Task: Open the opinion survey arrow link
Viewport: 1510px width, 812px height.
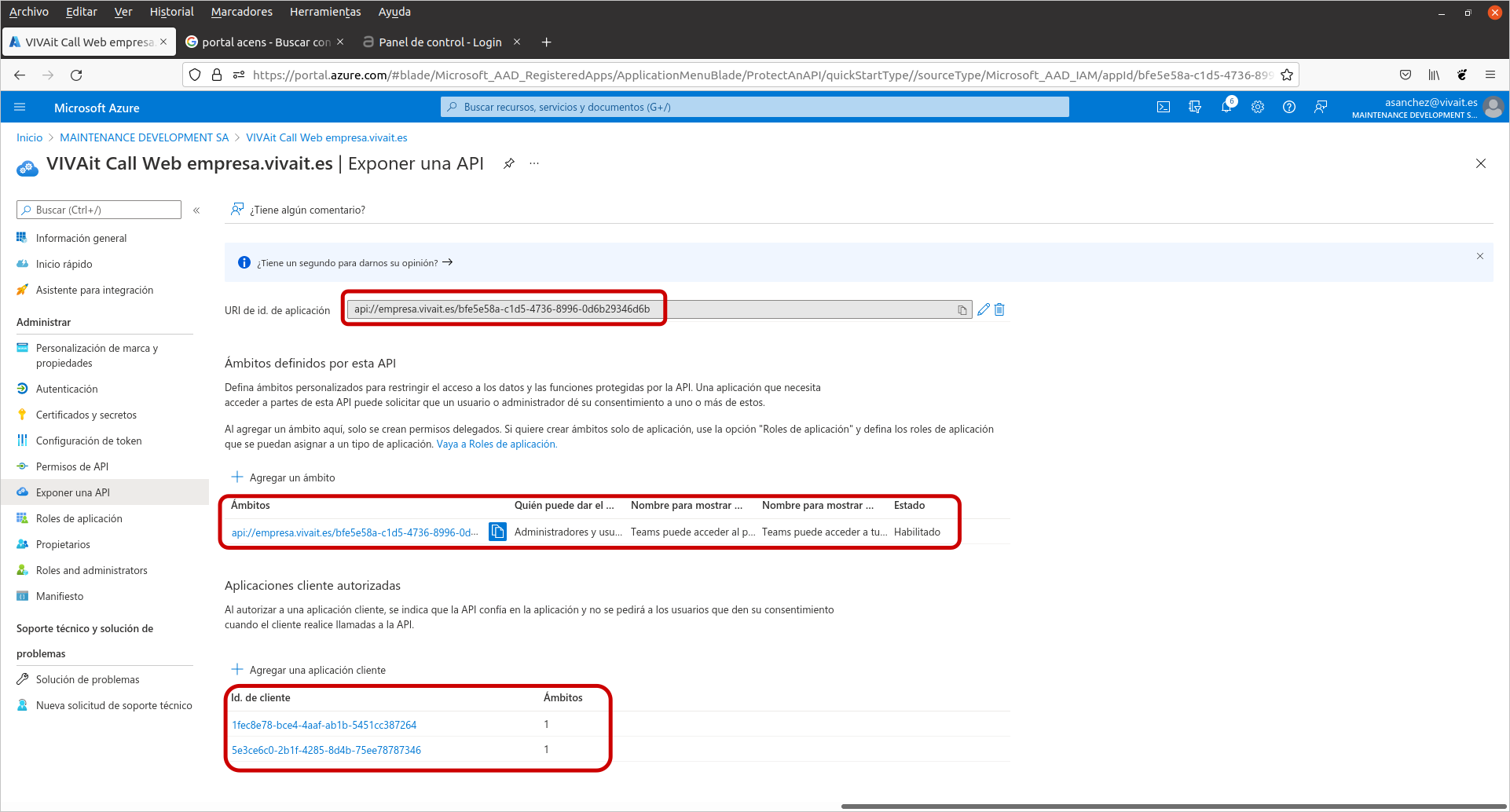Action: point(448,262)
